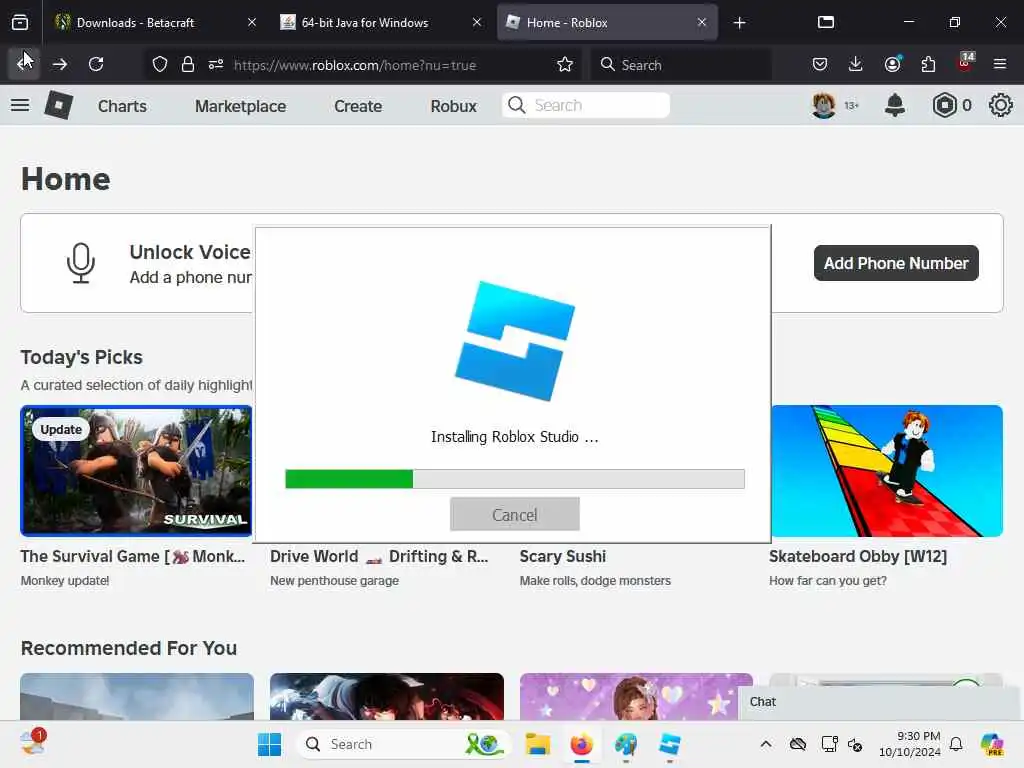Close the Downloads - Betacraft tab
The width and height of the screenshot is (1024, 768).
[252, 22]
